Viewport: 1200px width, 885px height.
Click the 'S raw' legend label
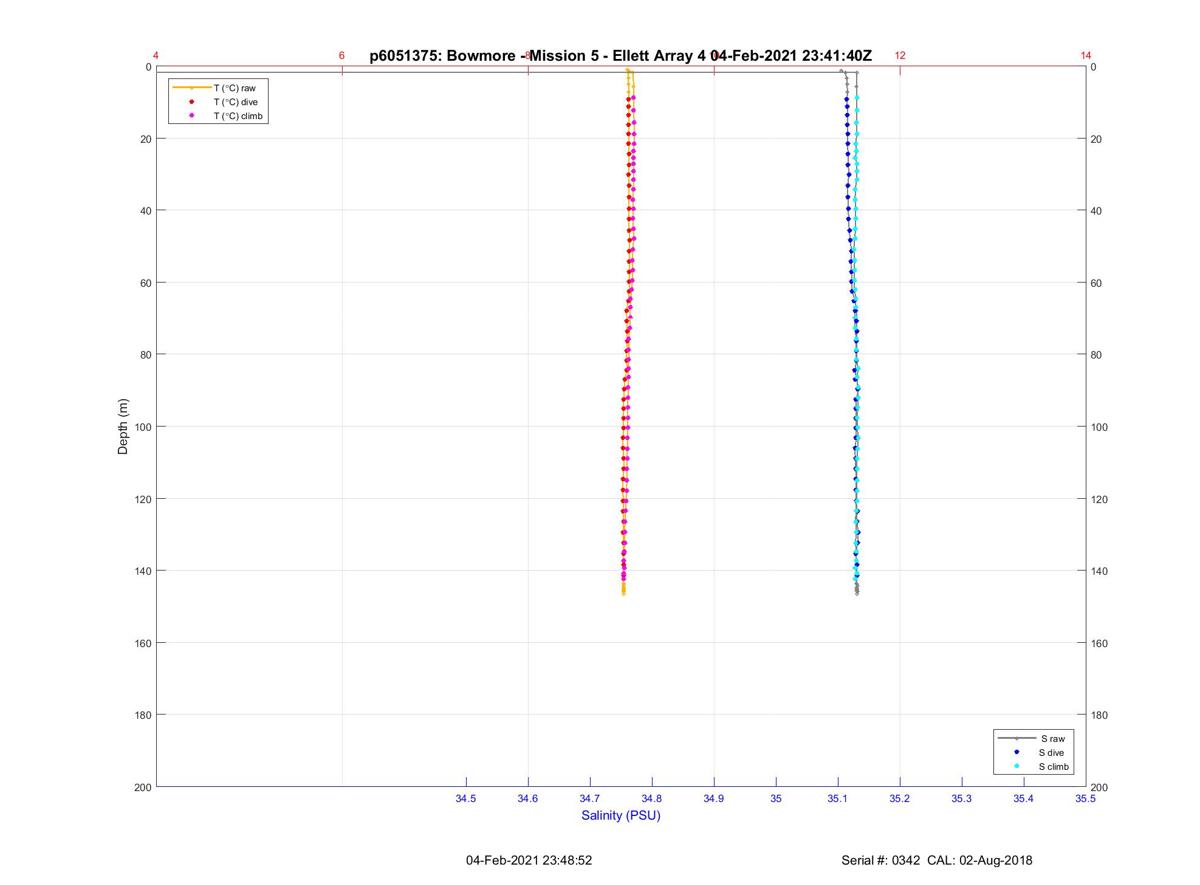click(1052, 738)
